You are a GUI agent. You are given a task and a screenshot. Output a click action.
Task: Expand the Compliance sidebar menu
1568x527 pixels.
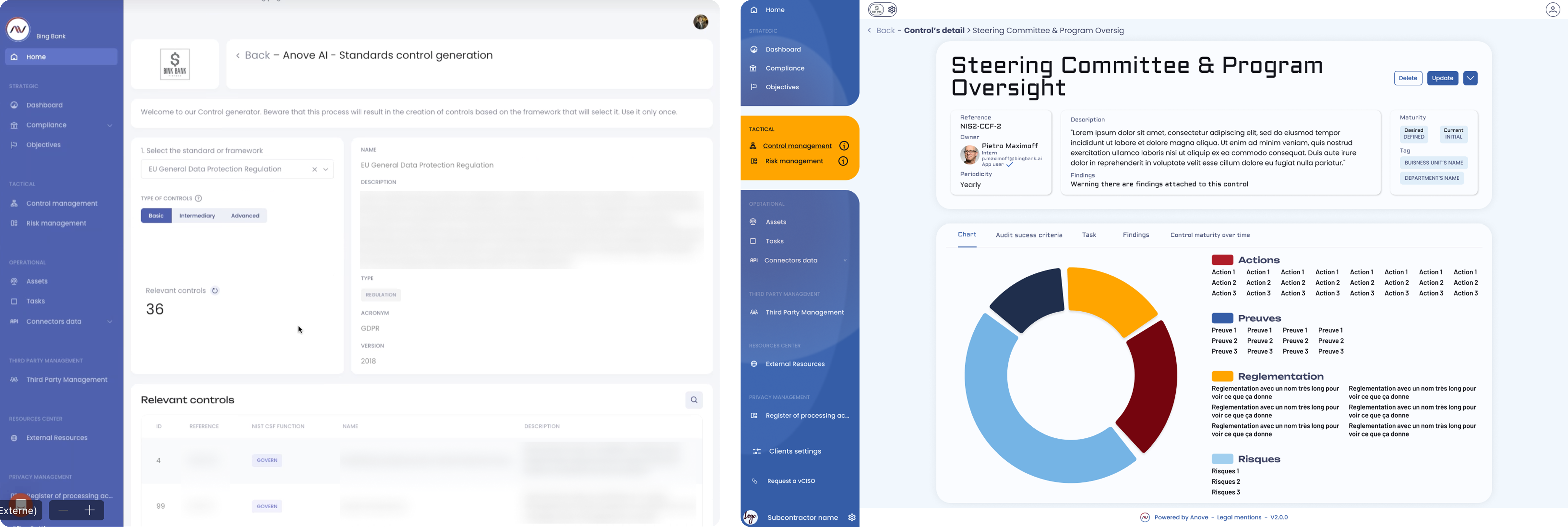tap(110, 125)
